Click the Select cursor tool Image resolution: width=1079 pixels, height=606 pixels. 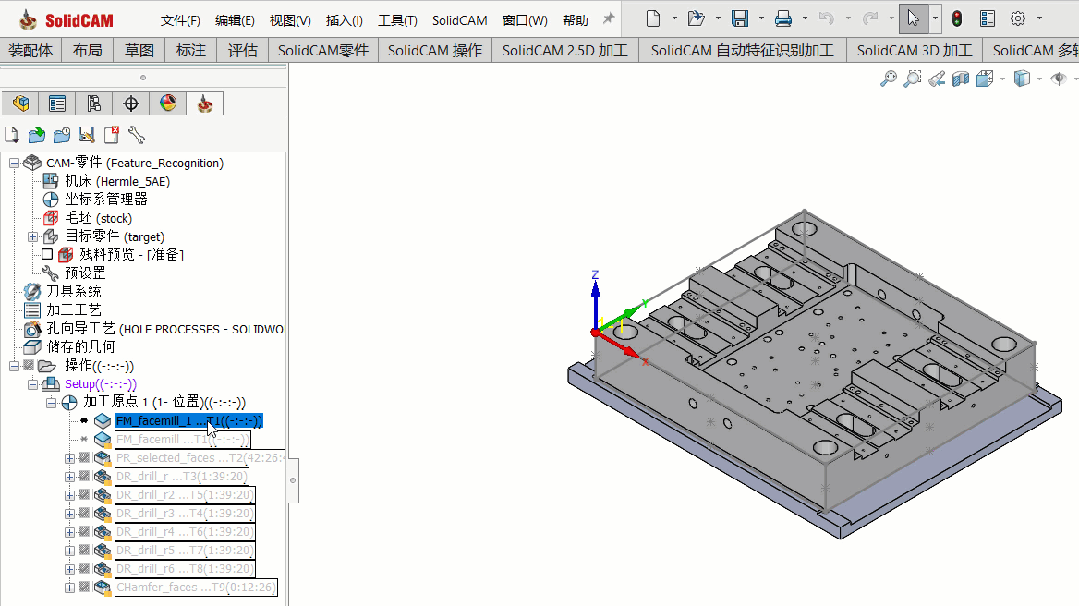(x=913, y=18)
